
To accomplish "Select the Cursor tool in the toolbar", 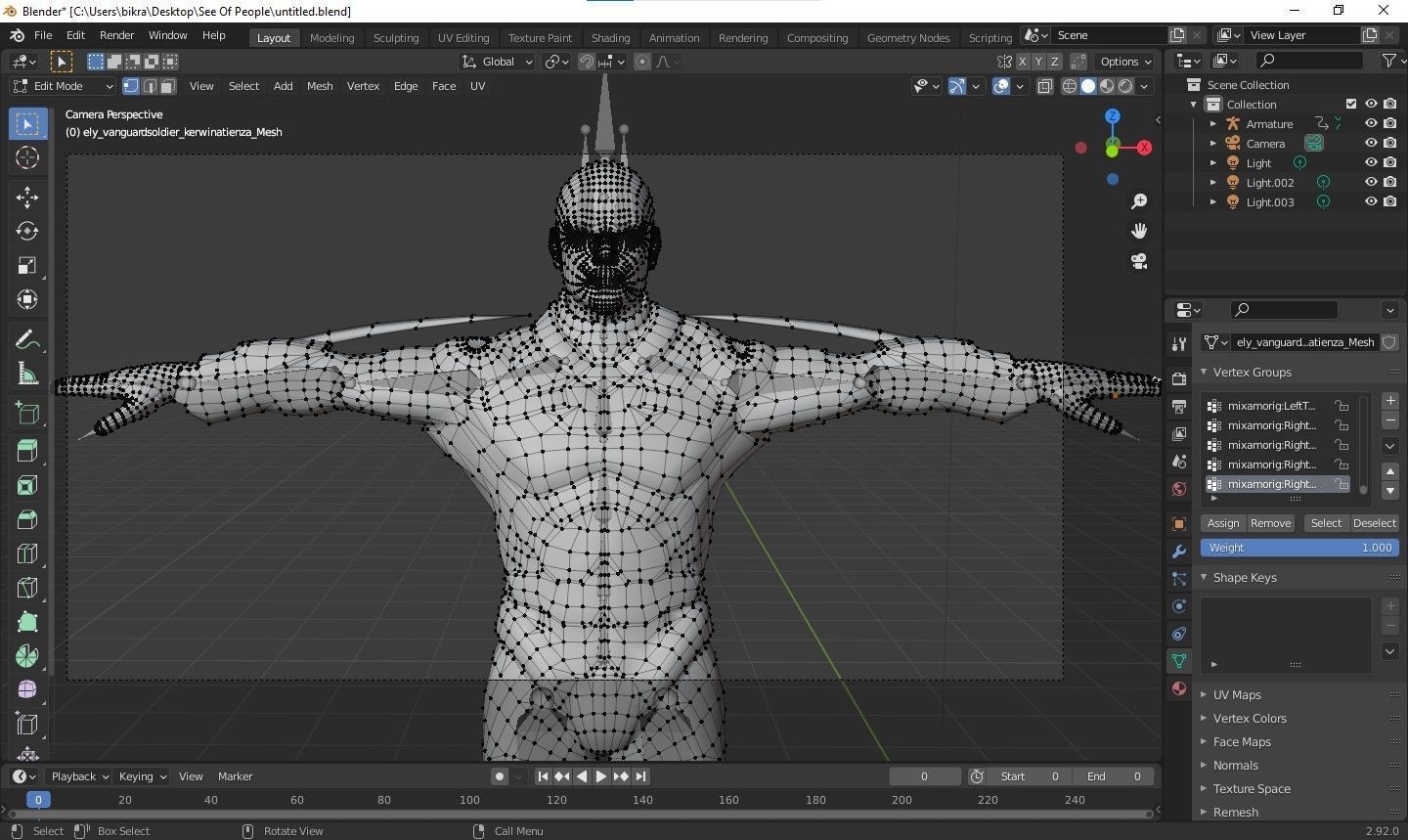I will [x=27, y=157].
